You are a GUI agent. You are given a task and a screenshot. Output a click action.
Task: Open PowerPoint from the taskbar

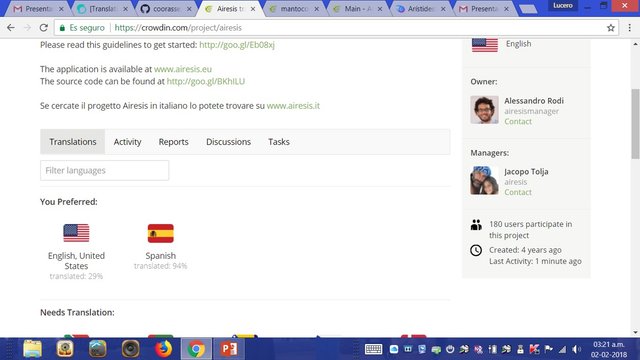pos(229,349)
